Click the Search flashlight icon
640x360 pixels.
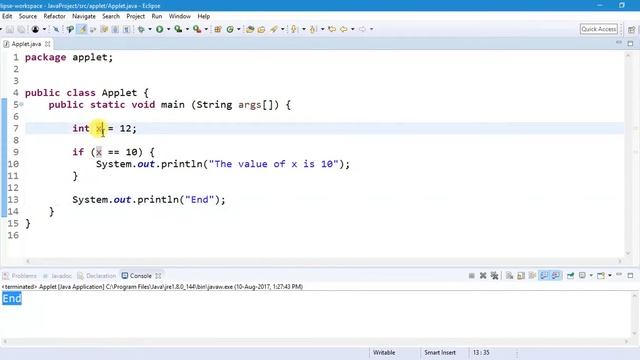[273, 29]
